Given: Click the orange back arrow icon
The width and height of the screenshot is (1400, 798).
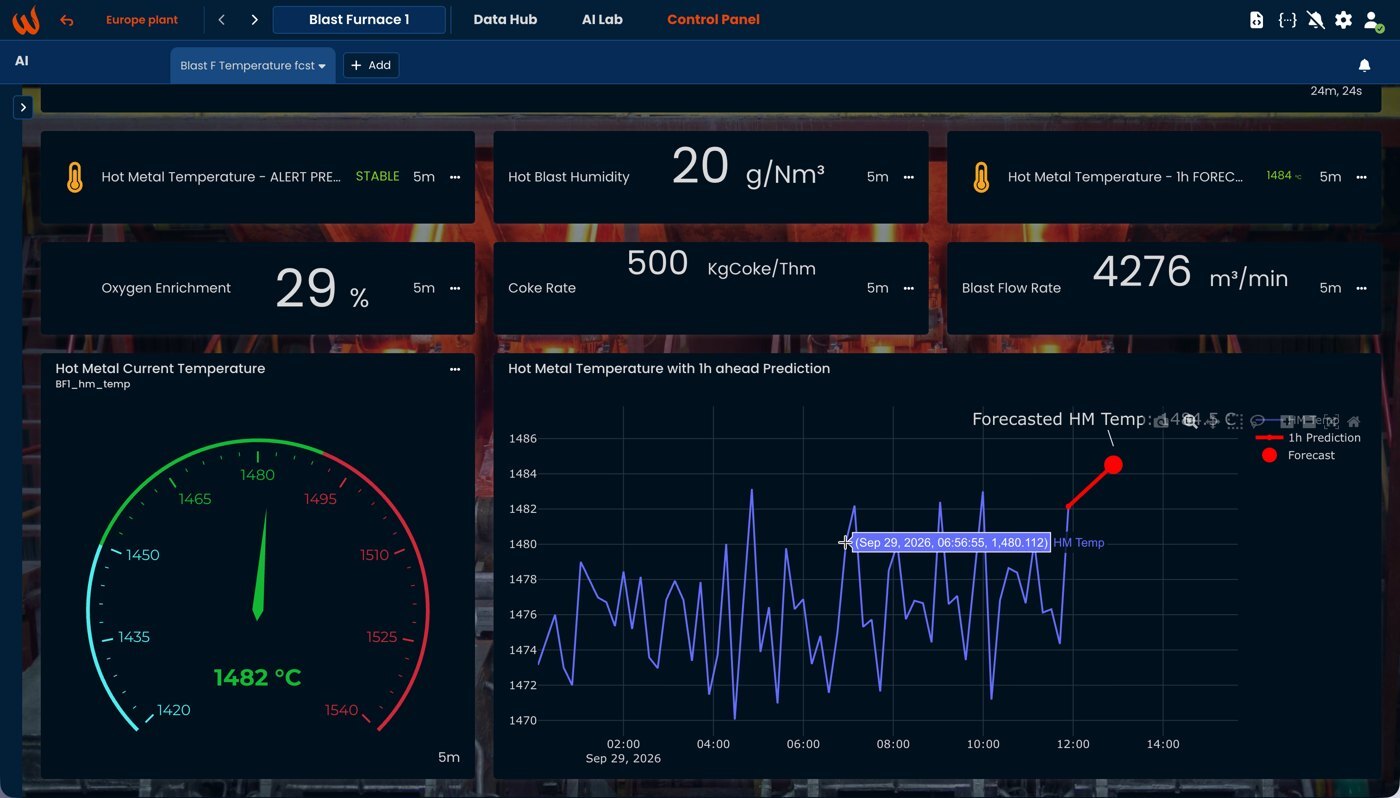Looking at the screenshot, I should point(67,20).
